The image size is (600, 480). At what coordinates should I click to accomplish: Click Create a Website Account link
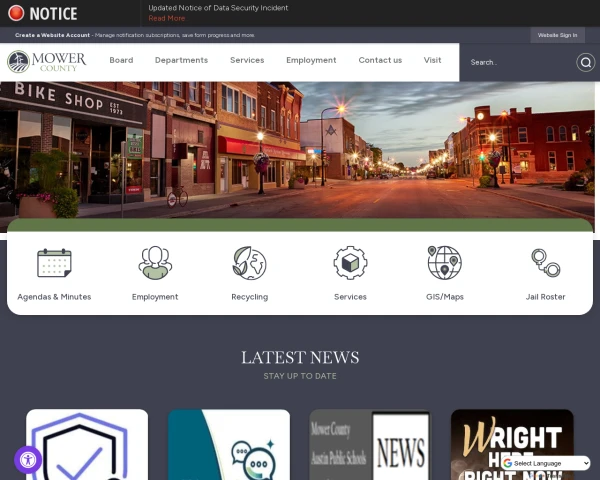52,35
